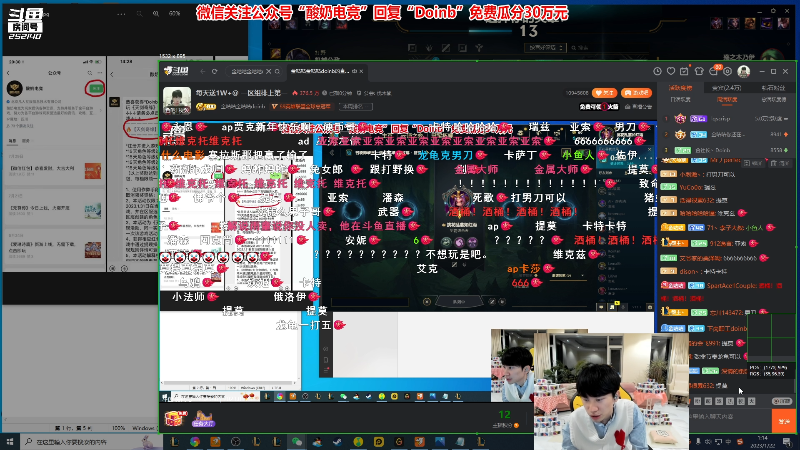Screen dimensions: 800x450
Task: Open the shirt-shaped skin icon
Action: (699, 71)
